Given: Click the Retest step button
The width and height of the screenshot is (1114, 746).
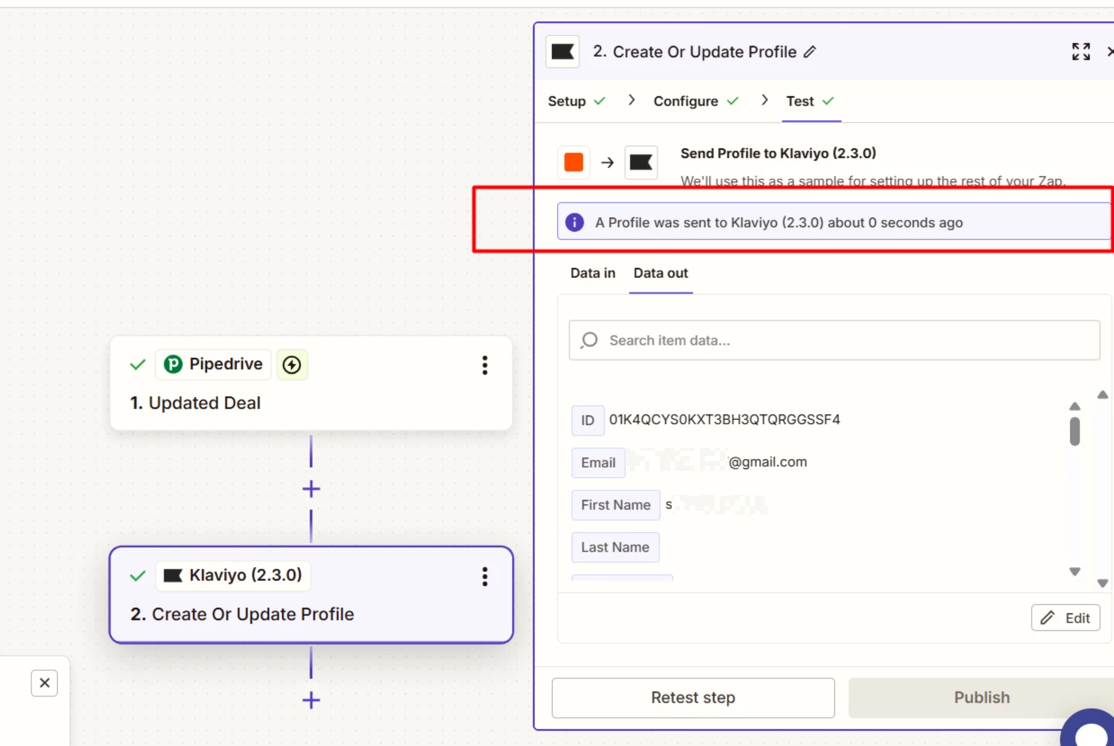Looking at the screenshot, I should coord(693,698).
